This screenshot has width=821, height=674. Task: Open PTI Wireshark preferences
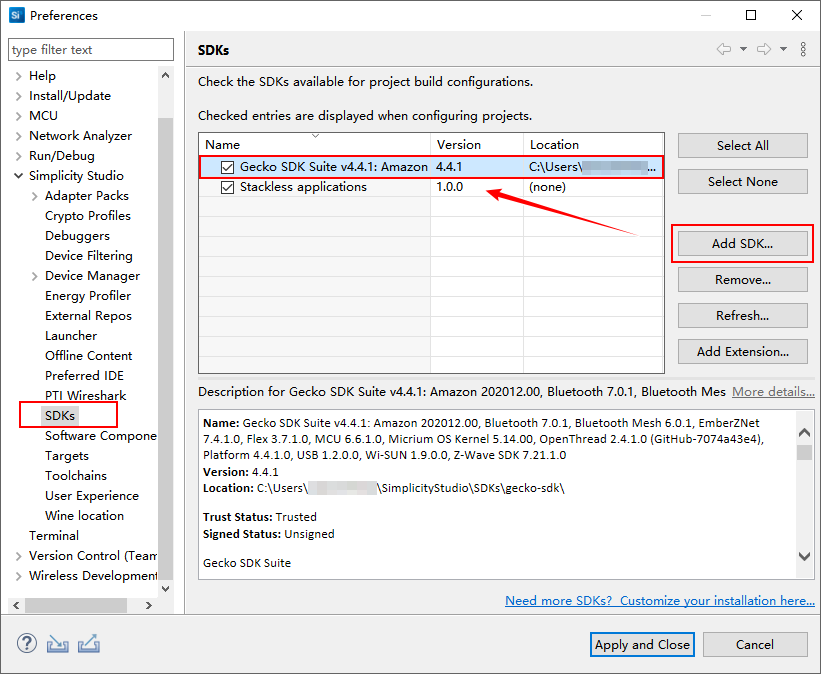85,395
